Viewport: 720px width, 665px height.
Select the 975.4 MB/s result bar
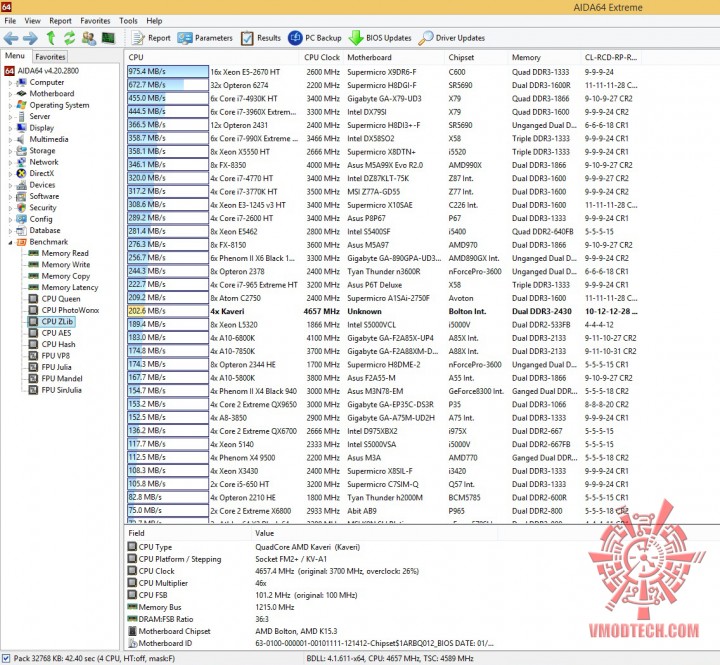[x=168, y=72]
